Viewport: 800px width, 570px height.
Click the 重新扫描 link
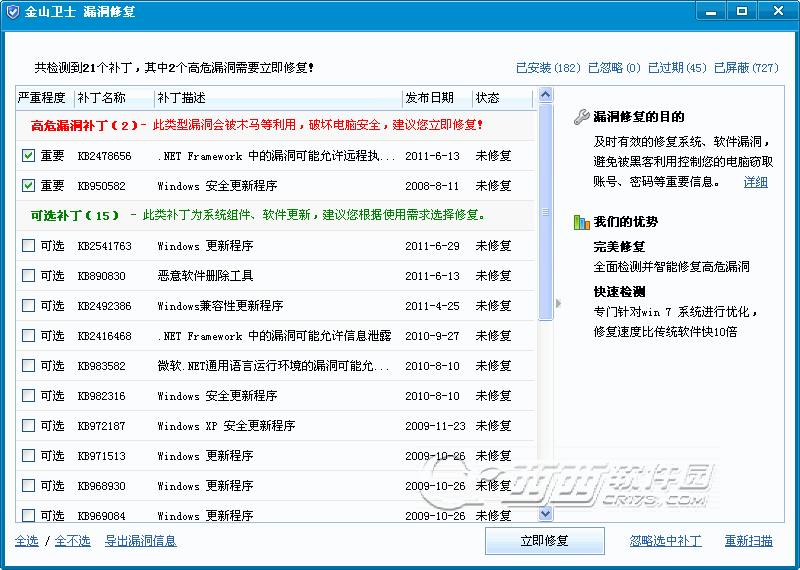[749, 541]
